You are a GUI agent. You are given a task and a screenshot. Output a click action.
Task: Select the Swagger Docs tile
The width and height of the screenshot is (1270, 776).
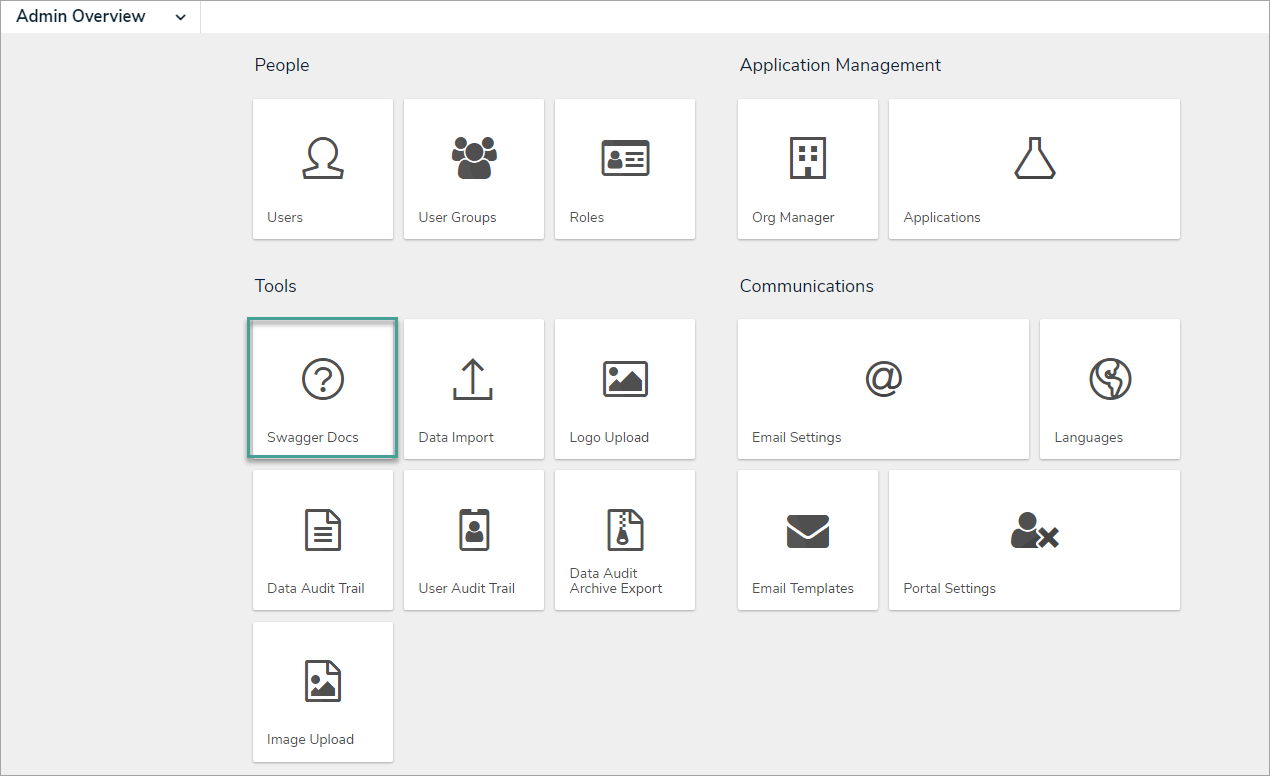[322, 388]
